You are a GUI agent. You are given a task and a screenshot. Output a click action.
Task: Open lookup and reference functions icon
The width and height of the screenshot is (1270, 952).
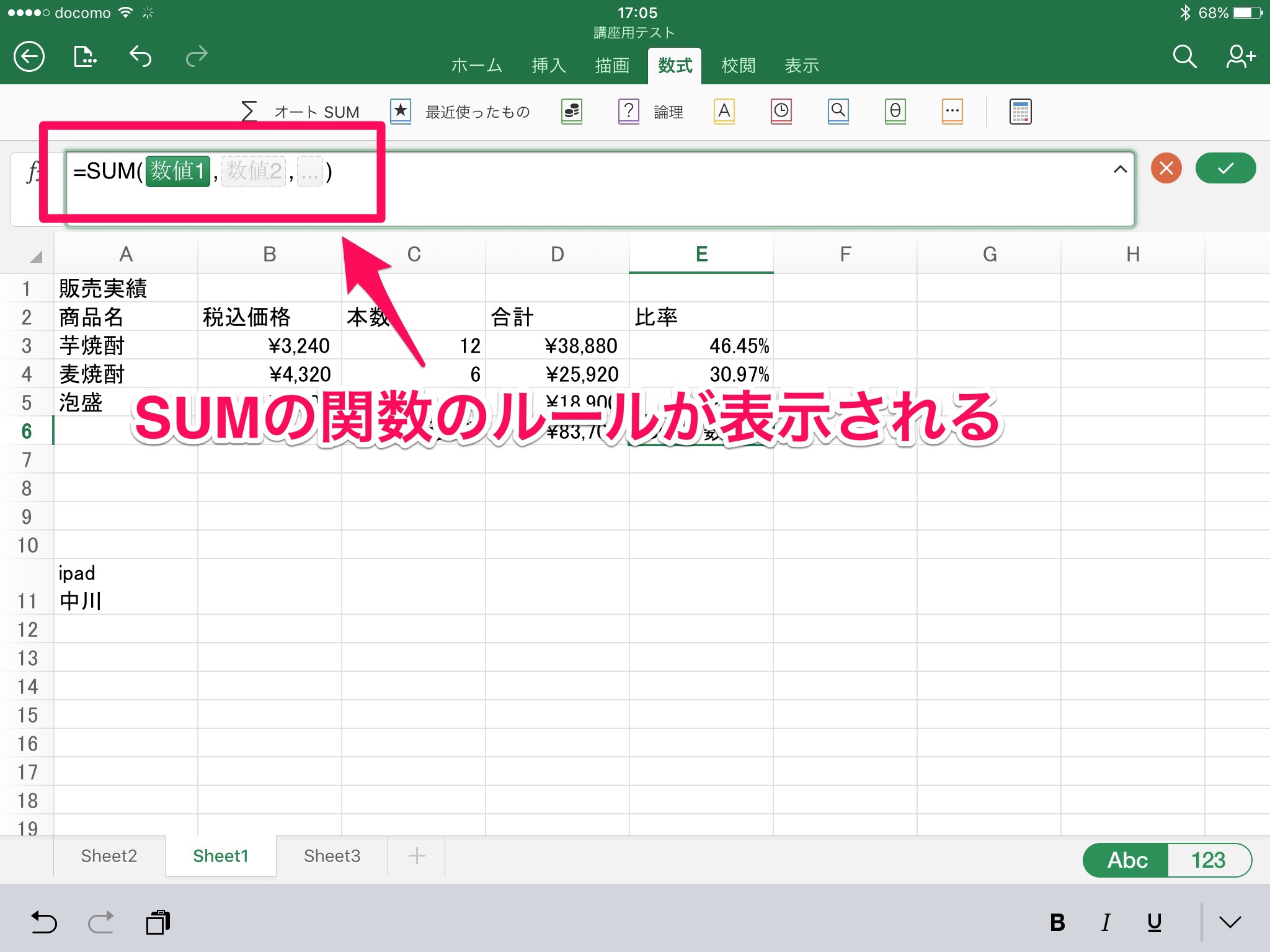point(838,112)
